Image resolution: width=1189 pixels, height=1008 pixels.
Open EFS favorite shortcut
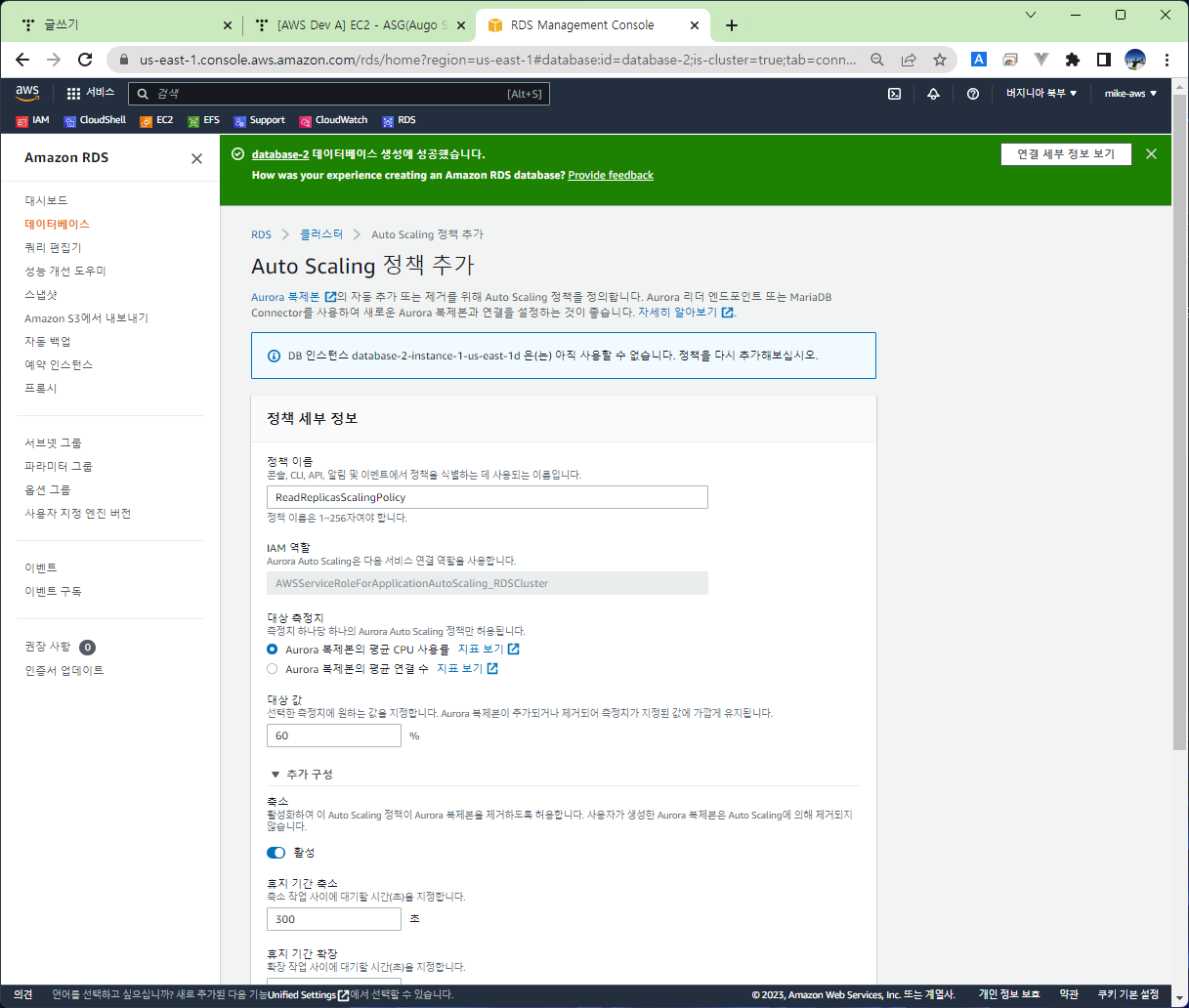203,120
